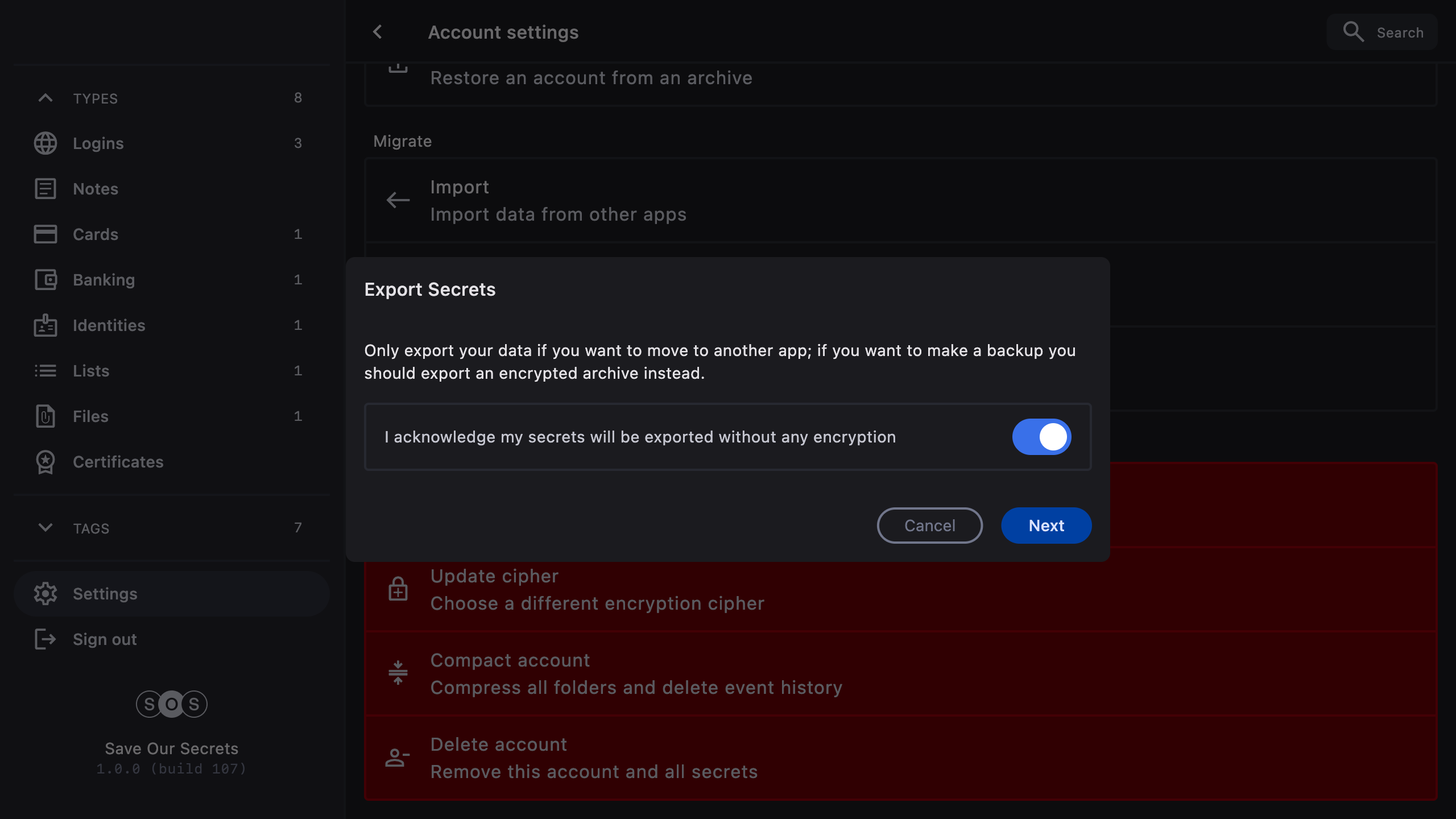Image resolution: width=1456 pixels, height=819 pixels.
Task: Open the Lists category
Action: [91, 371]
